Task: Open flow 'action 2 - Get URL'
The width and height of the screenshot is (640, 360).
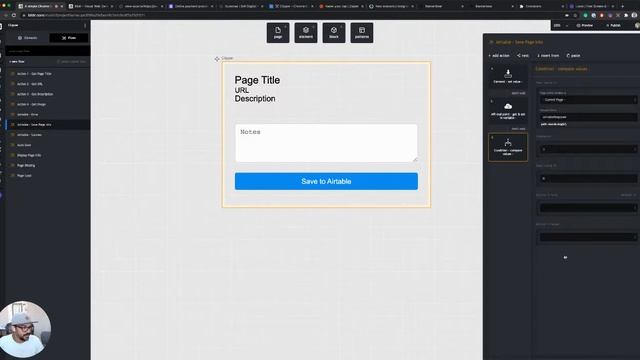Action: (48, 84)
